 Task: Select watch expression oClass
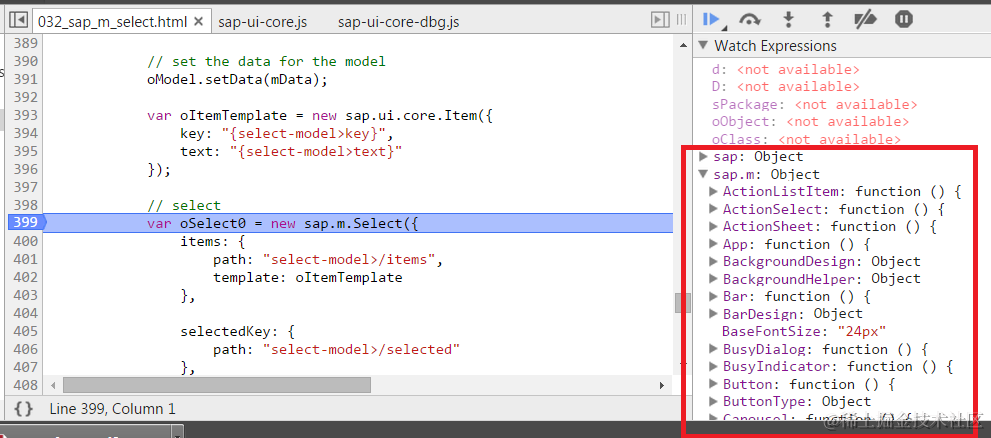[x=806, y=138]
